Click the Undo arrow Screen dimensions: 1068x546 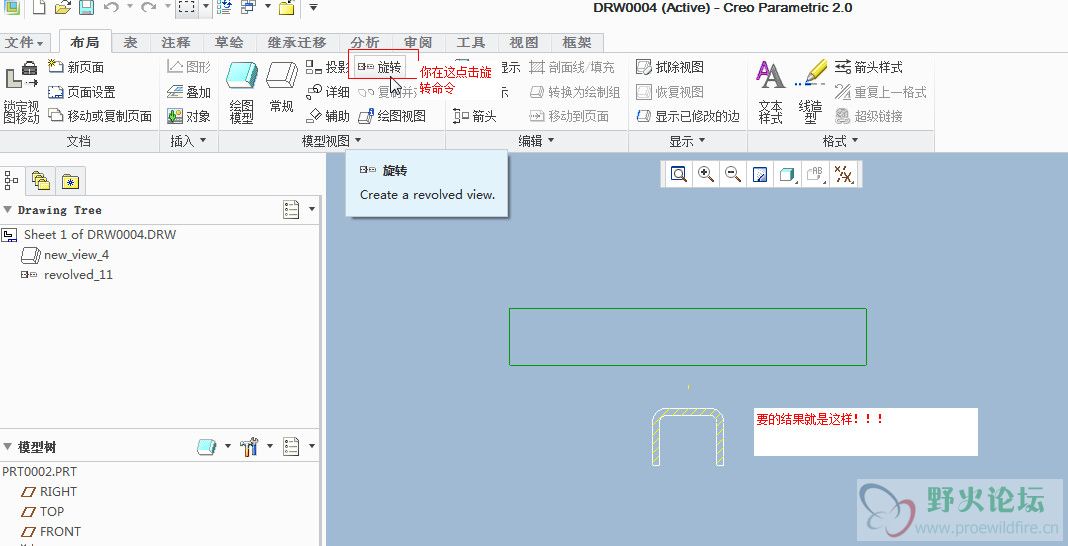pyautogui.click(x=112, y=8)
